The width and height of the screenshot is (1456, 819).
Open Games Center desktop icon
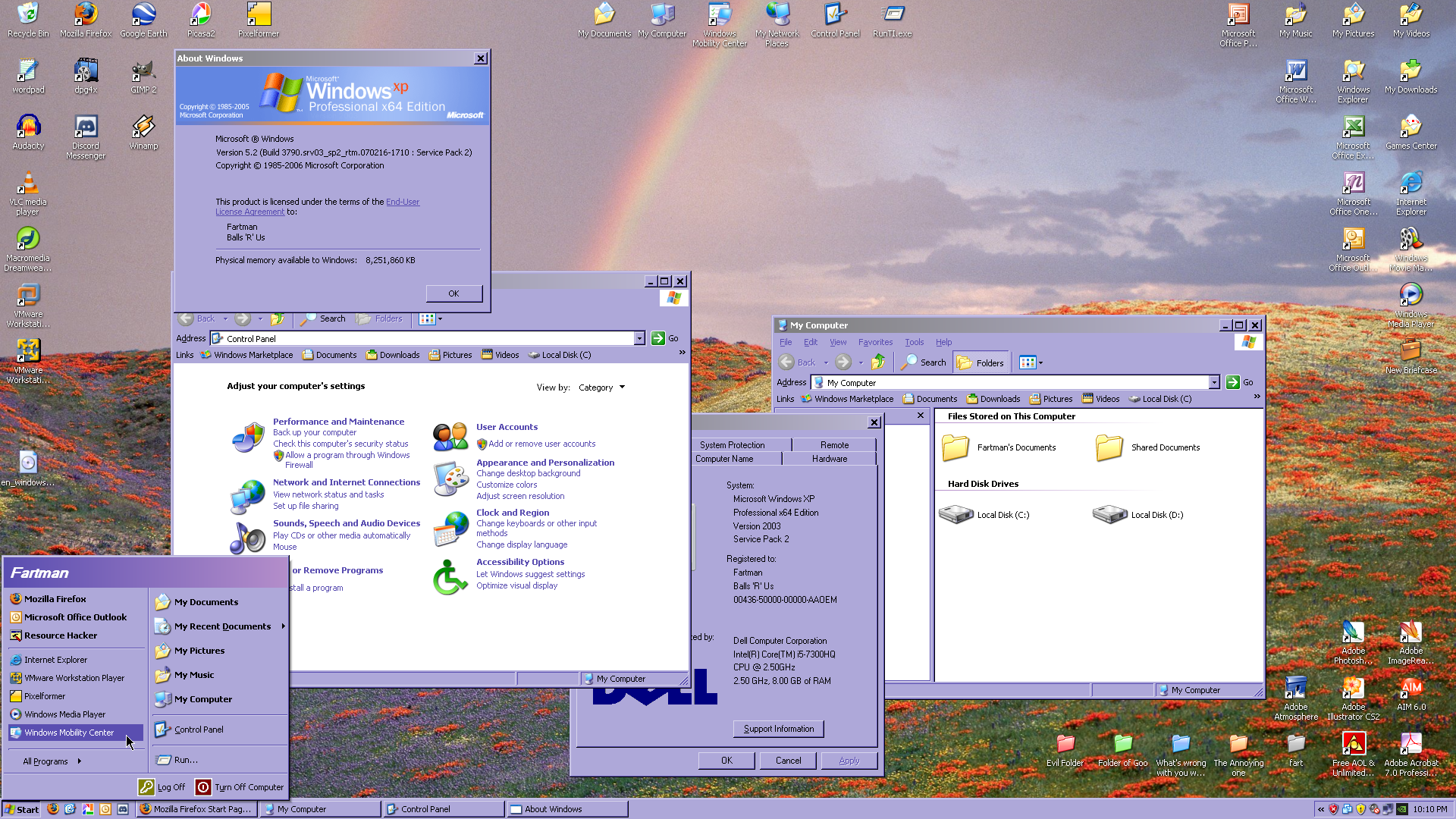(1411, 132)
